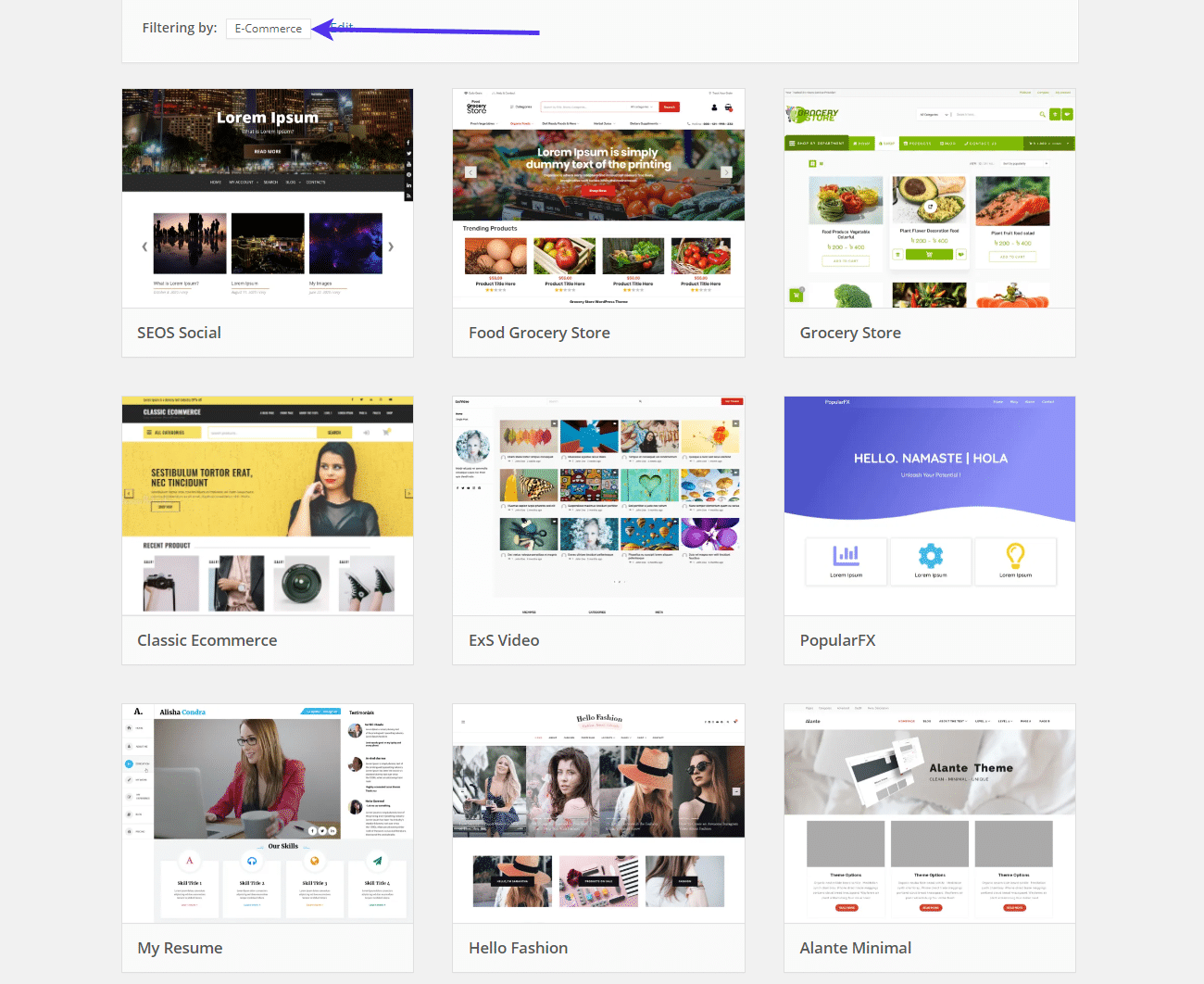Click the Hello Fashion theme title
The width and height of the screenshot is (1204, 984).
point(518,948)
